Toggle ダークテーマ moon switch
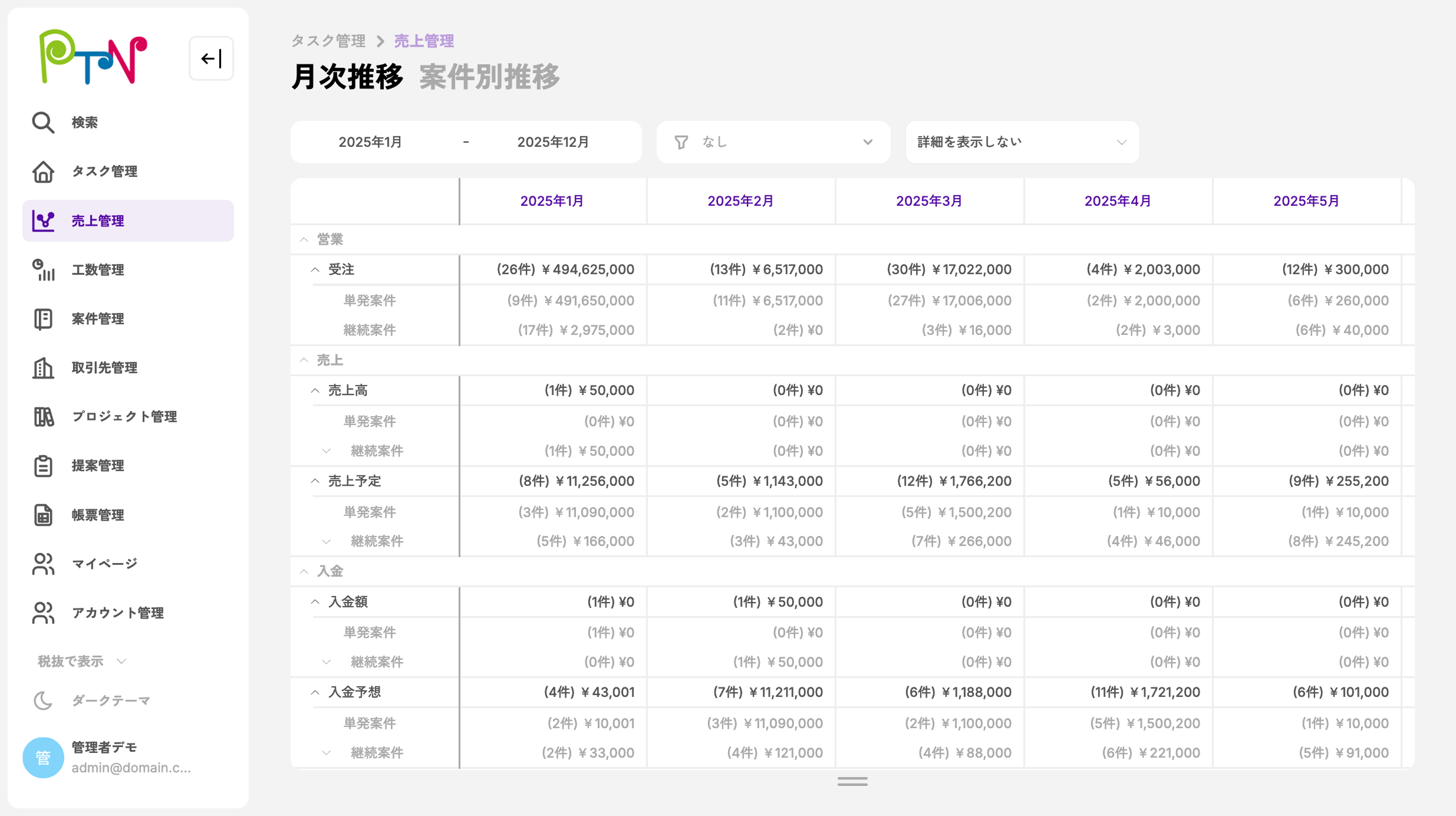The image size is (1456, 816). (43, 700)
